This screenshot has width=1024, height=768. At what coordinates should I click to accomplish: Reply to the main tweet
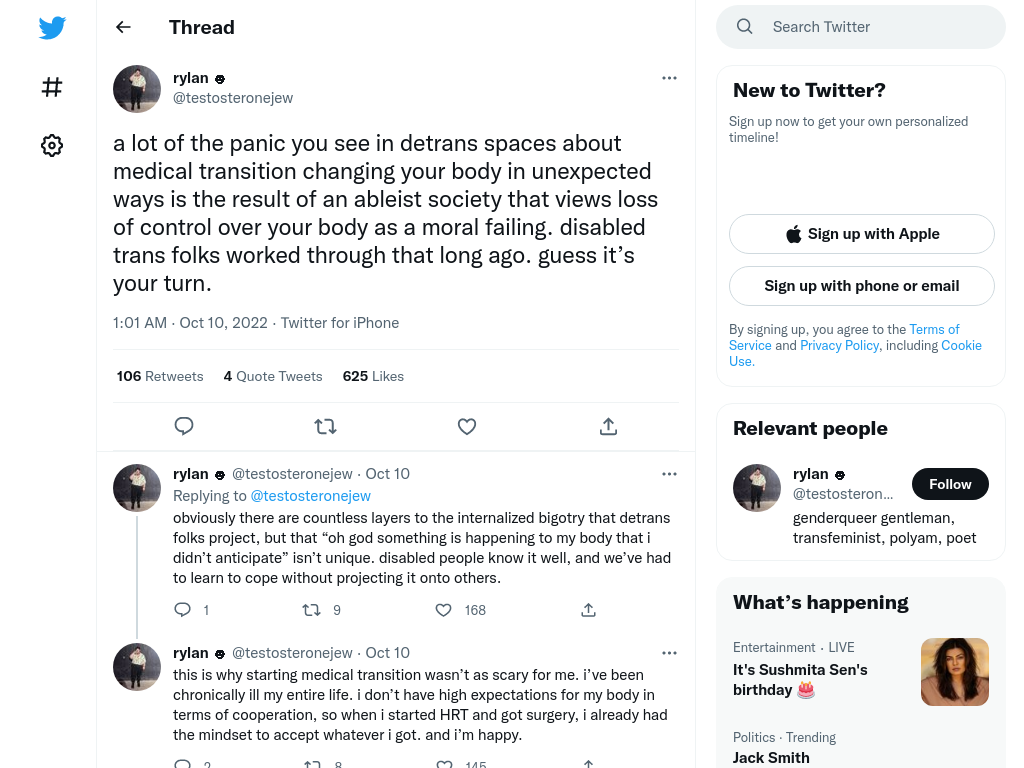pyautogui.click(x=184, y=426)
